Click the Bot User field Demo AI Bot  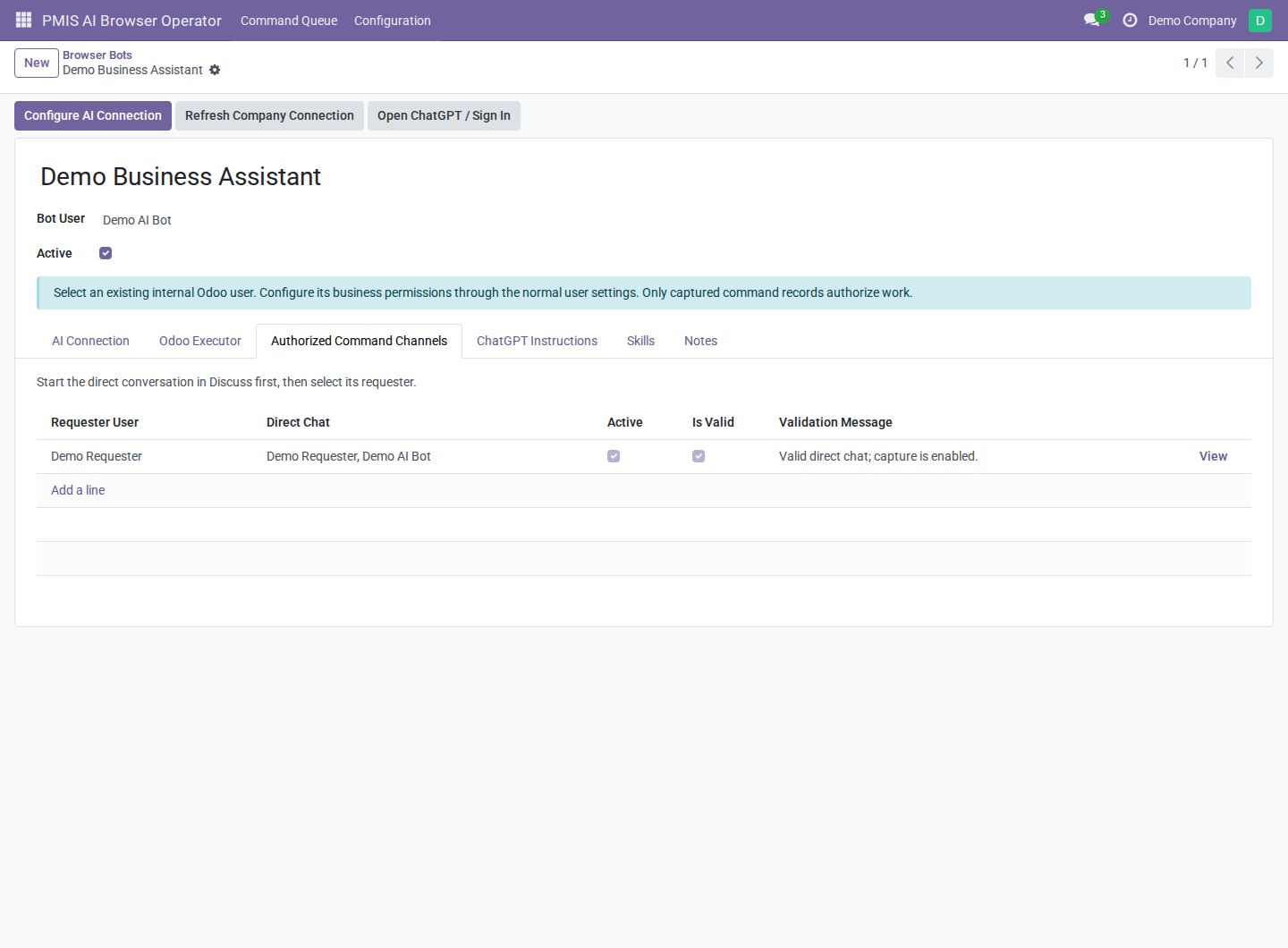pyautogui.click(x=137, y=220)
